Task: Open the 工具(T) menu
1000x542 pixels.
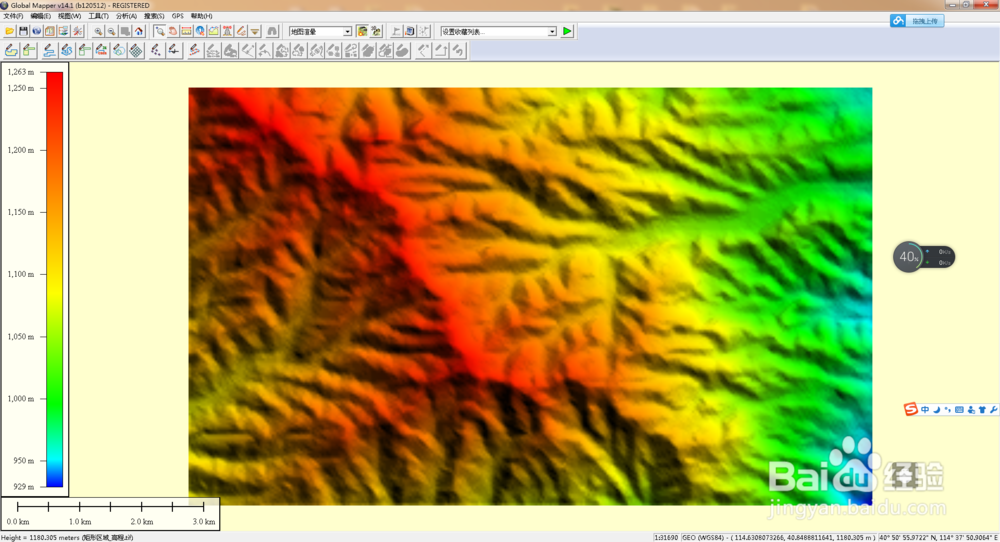Action: (98, 16)
